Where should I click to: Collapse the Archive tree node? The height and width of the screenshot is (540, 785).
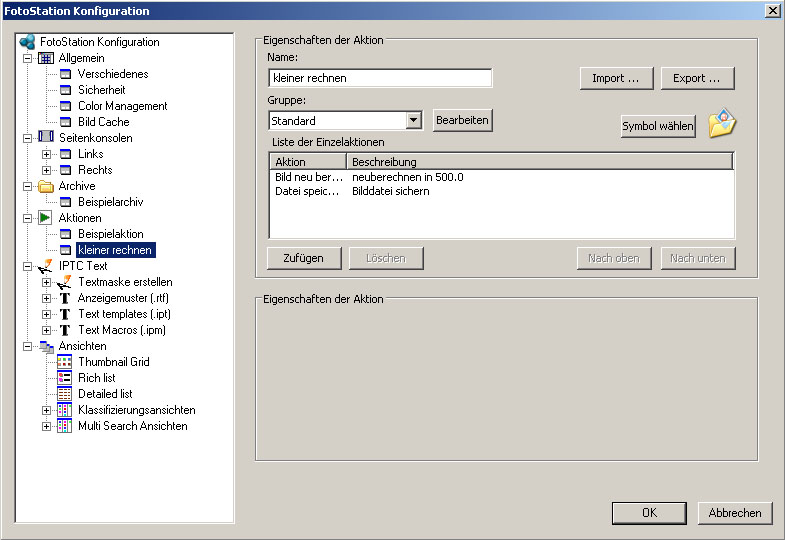[x=28, y=187]
